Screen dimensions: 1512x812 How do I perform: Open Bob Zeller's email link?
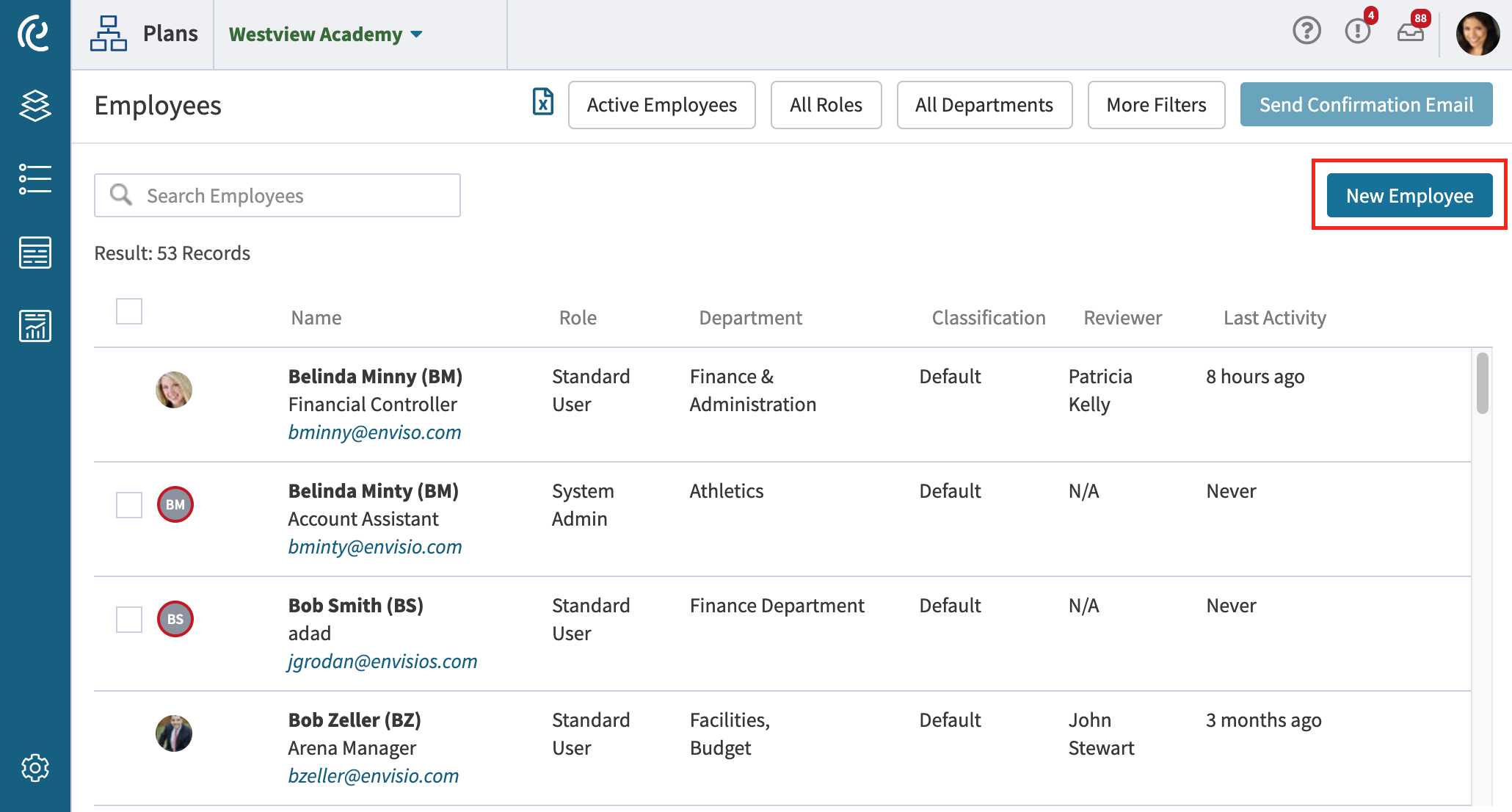click(x=373, y=775)
